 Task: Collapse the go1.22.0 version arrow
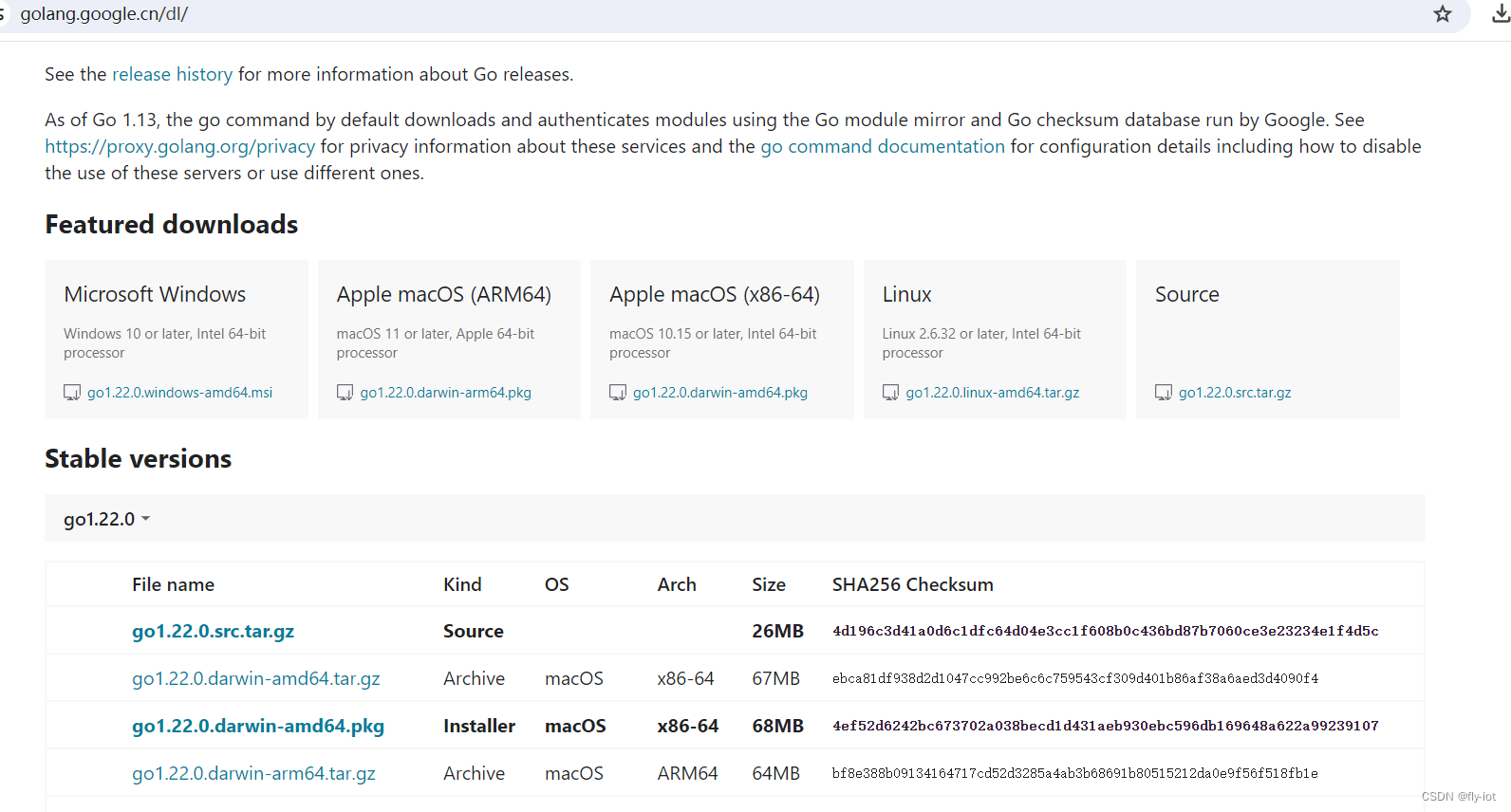click(145, 519)
